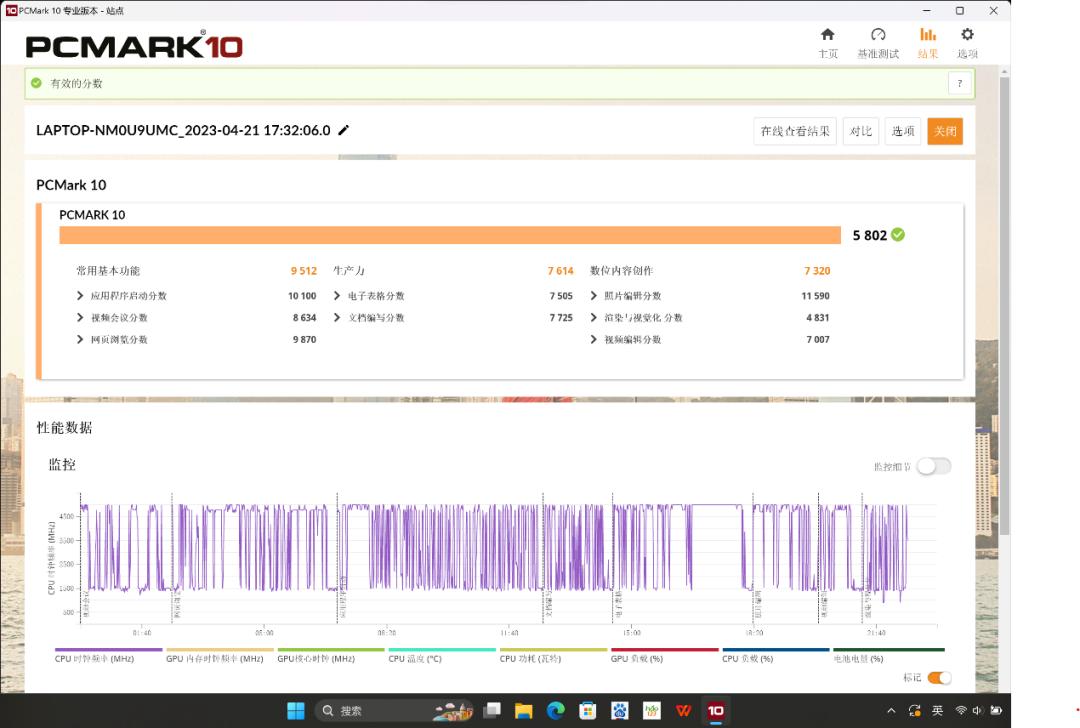Click the pencil icon to rename result

click(344, 130)
